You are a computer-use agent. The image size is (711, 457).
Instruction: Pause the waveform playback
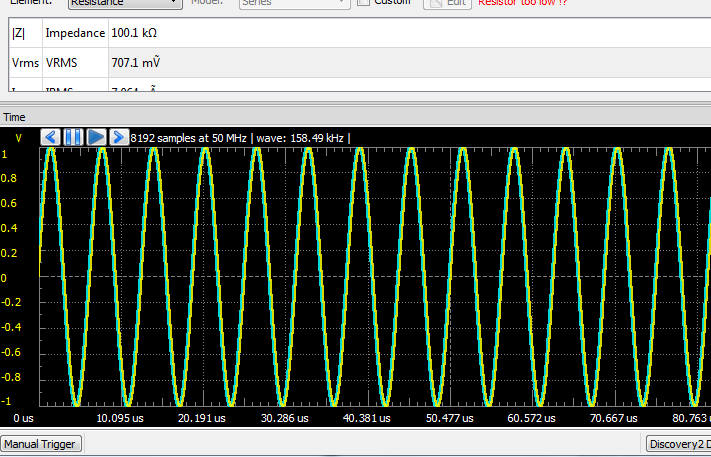(73, 137)
